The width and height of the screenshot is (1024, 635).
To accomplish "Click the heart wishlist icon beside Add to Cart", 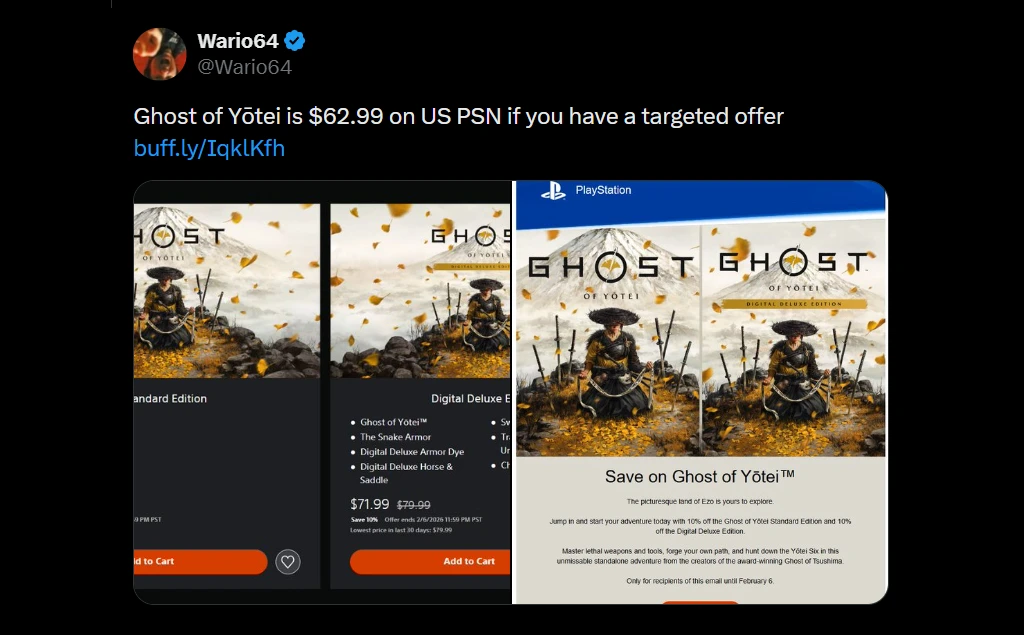I will 287,561.
